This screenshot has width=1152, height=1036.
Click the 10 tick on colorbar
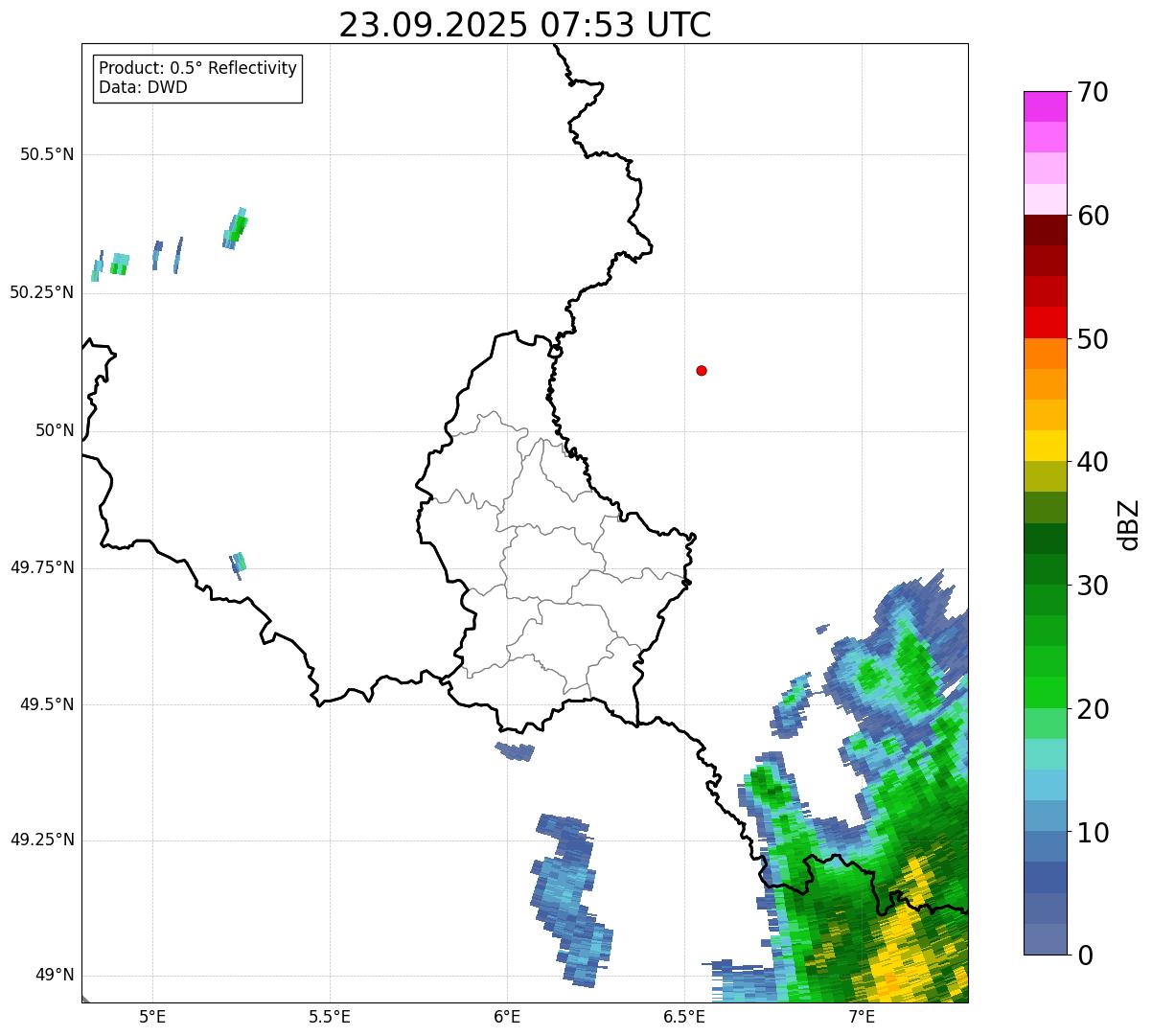click(1092, 832)
